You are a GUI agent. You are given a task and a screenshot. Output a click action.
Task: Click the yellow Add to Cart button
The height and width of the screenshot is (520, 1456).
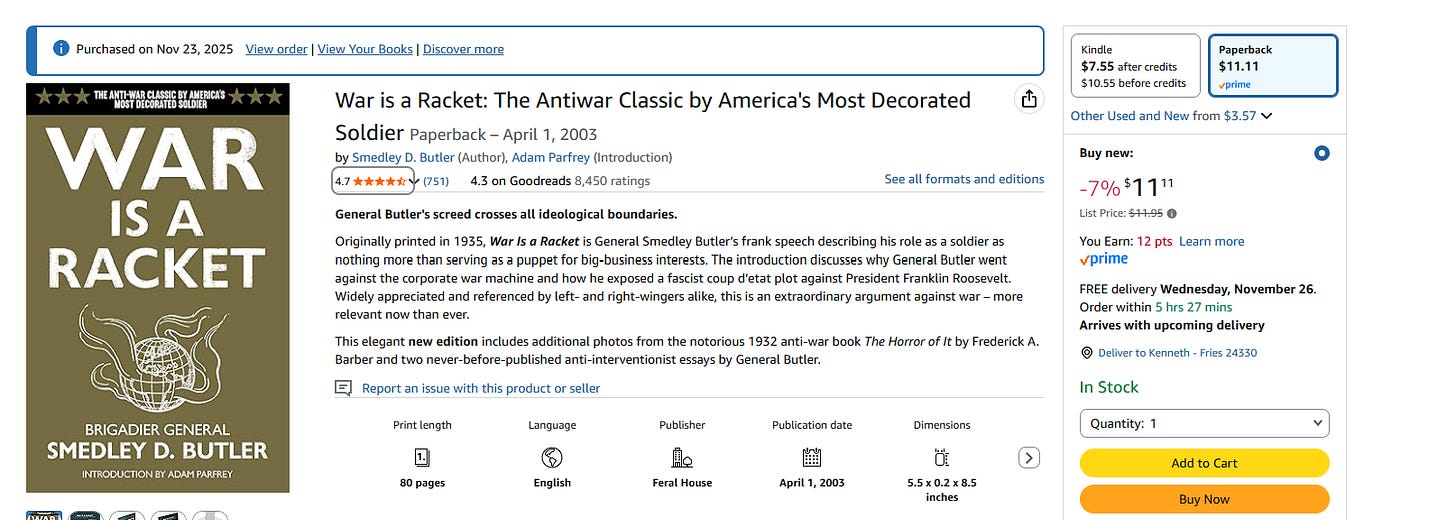pos(1204,463)
